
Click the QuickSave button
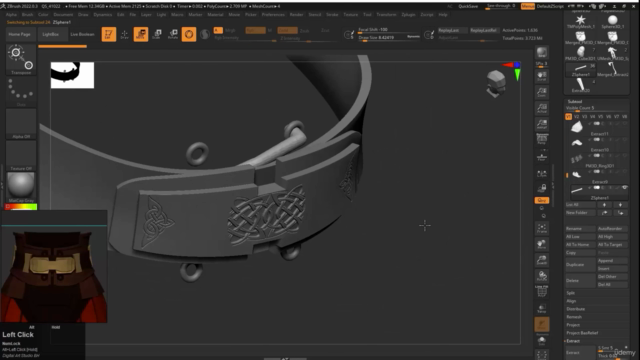coord(468,7)
